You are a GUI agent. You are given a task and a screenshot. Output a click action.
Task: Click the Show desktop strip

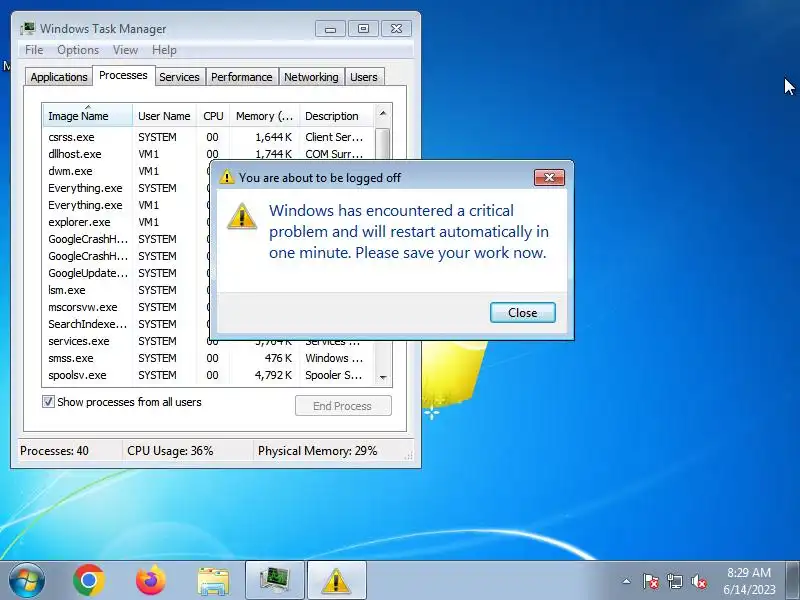coord(793,581)
